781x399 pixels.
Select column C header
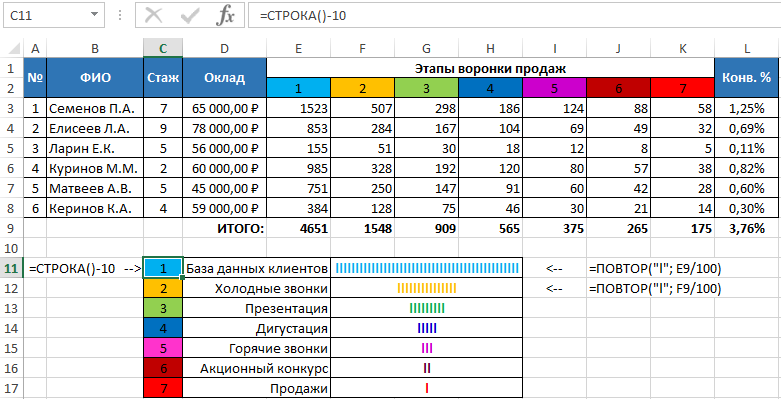pyautogui.click(x=163, y=48)
